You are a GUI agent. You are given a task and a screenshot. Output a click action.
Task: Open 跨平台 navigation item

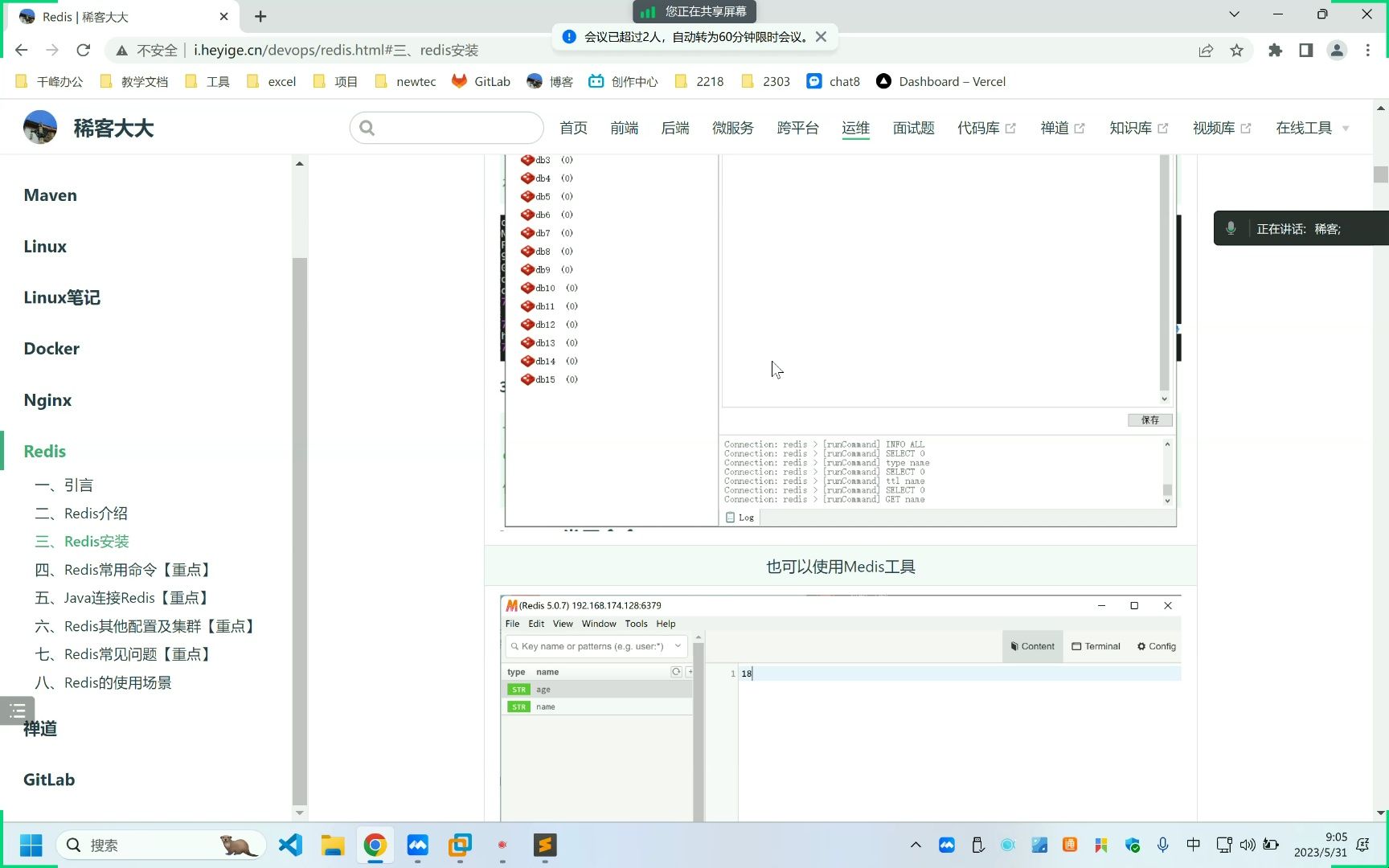pyautogui.click(x=797, y=128)
